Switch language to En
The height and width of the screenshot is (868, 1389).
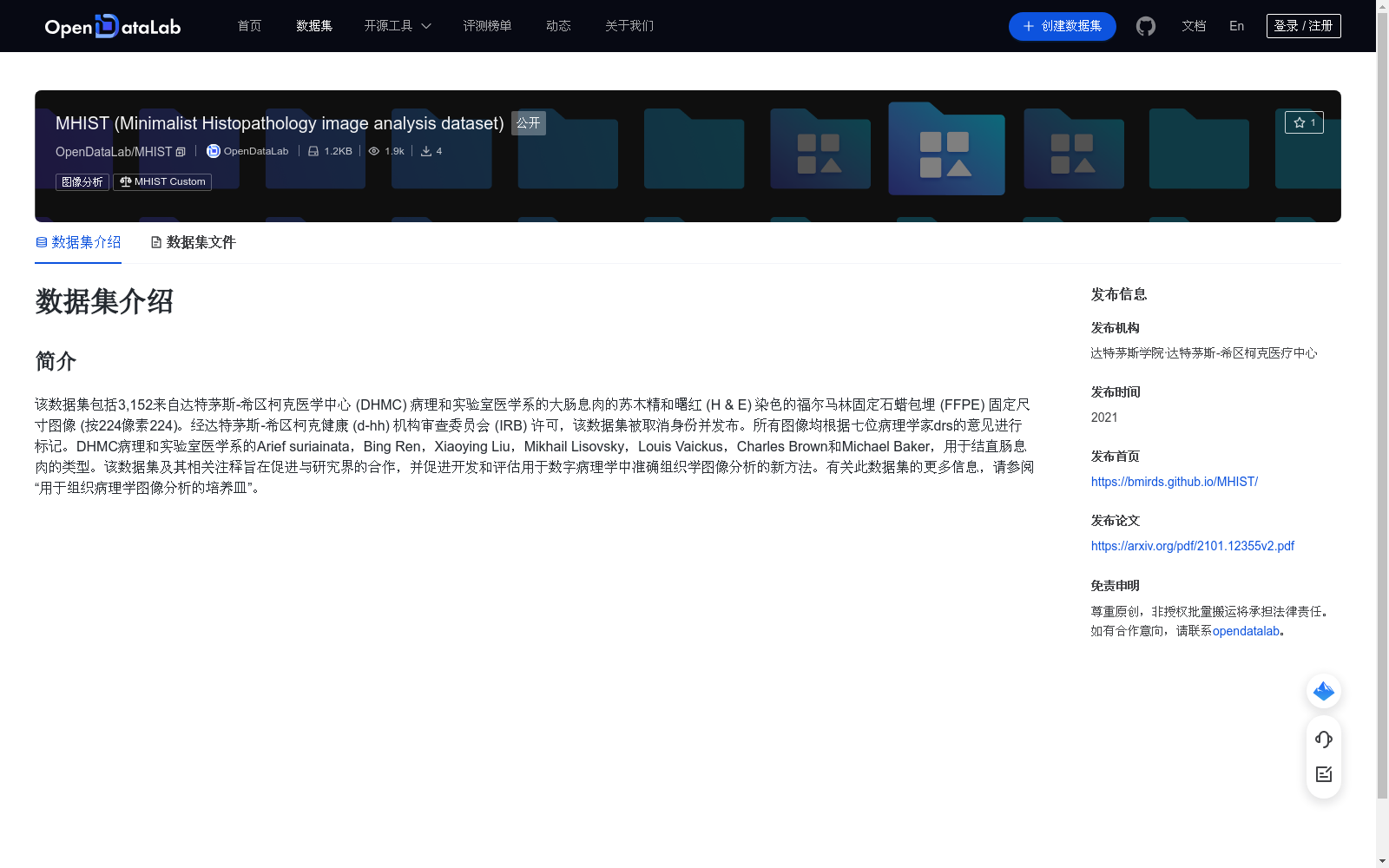click(1236, 26)
